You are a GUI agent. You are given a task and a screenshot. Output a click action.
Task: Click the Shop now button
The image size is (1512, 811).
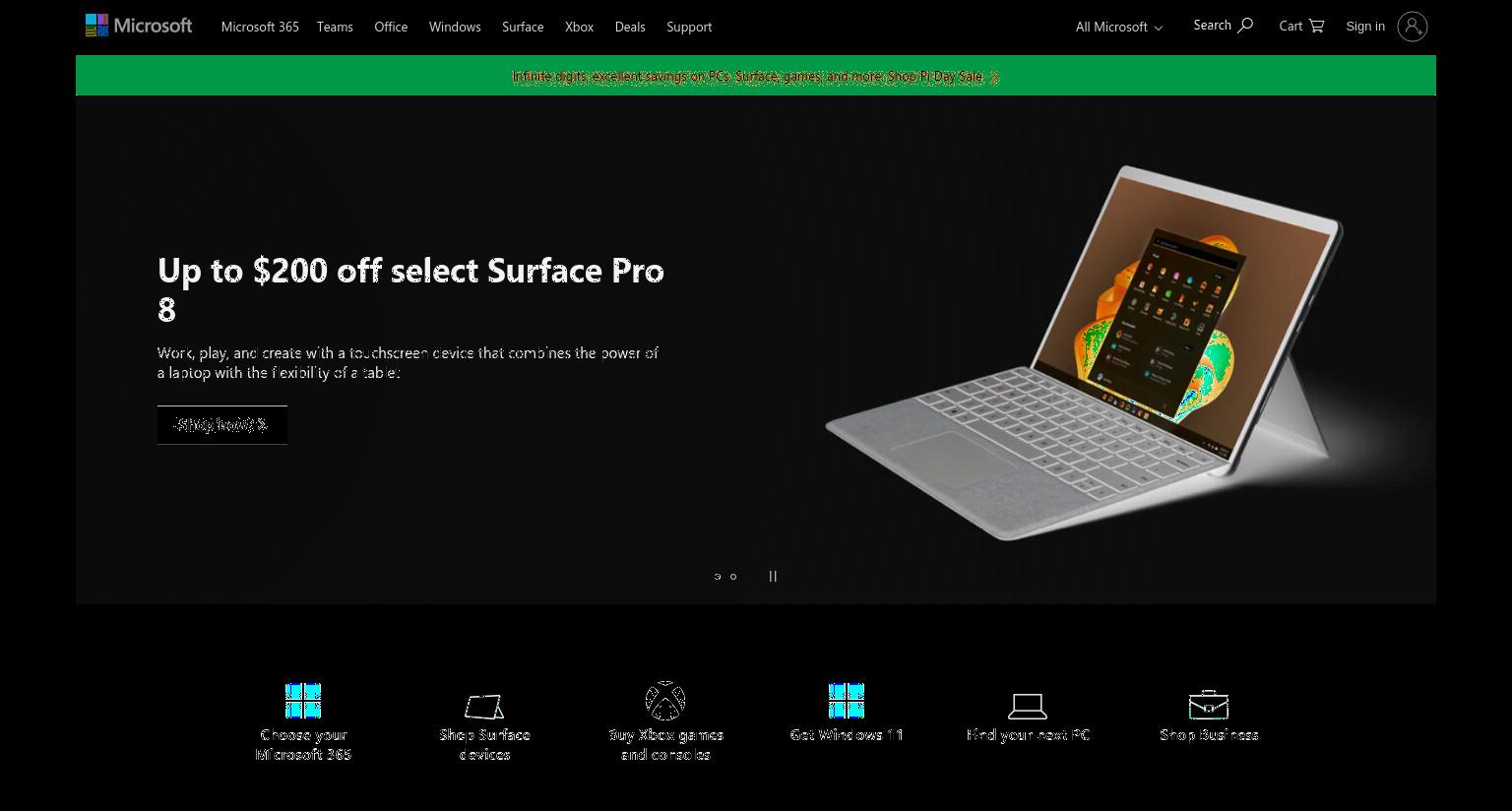tap(222, 425)
